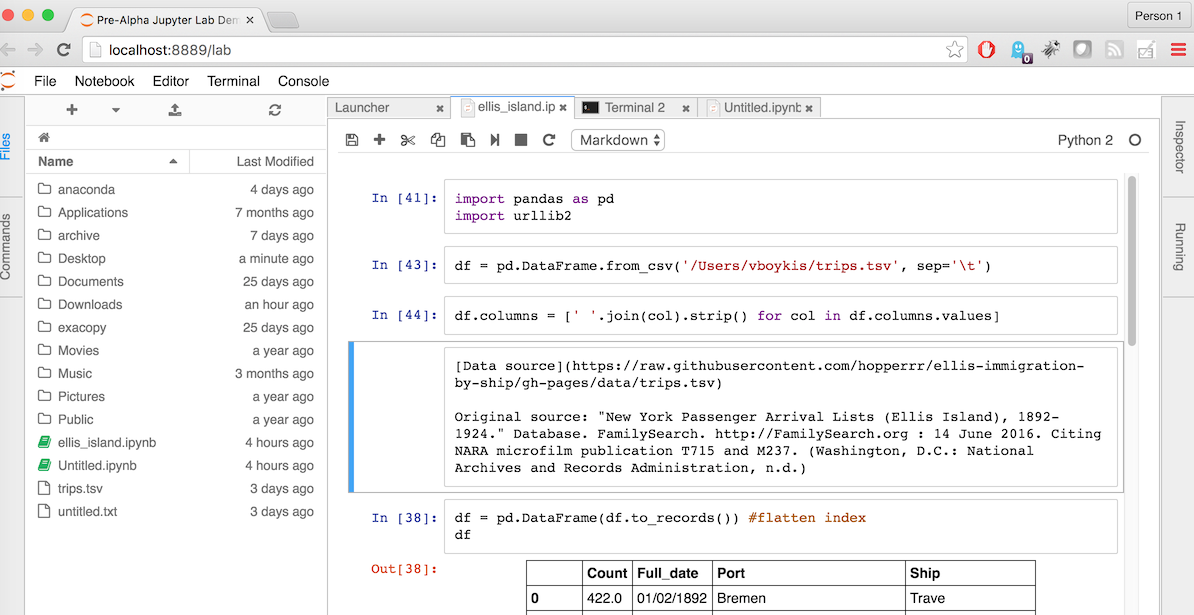The image size is (1194, 615).
Task: Save the notebook with the floppy disk icon
Action: (x=352, y=140)
